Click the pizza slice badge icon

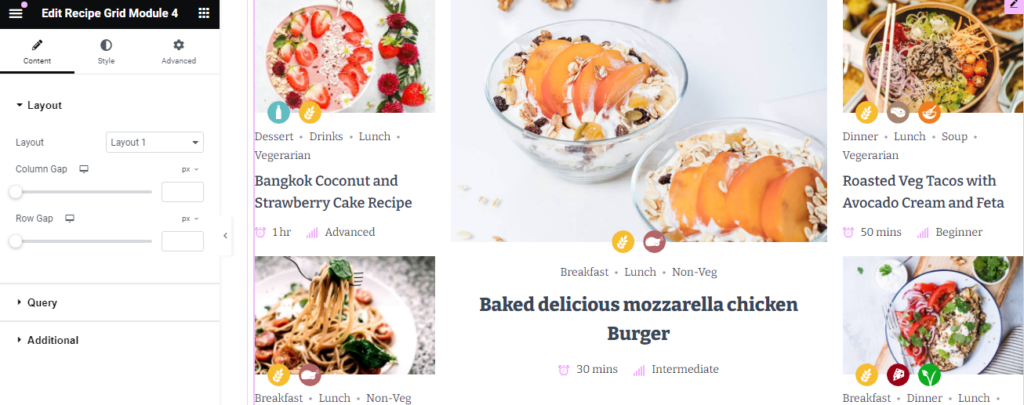(x=898, y=375)
